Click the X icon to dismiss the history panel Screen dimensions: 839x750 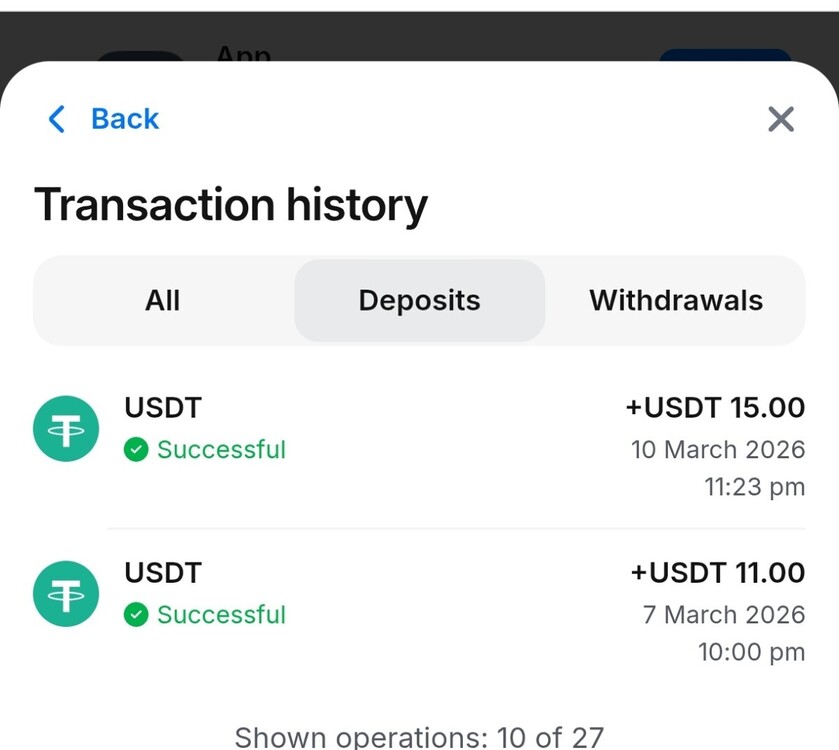pyautogui.click(x=780, y=119)
